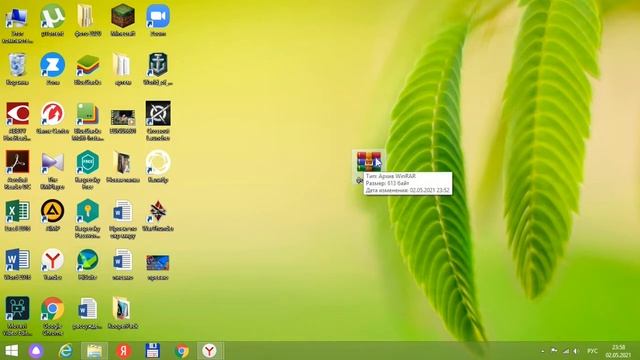Open the Windows Start button
Screen dimensions: 640x360
coord(11,351)
